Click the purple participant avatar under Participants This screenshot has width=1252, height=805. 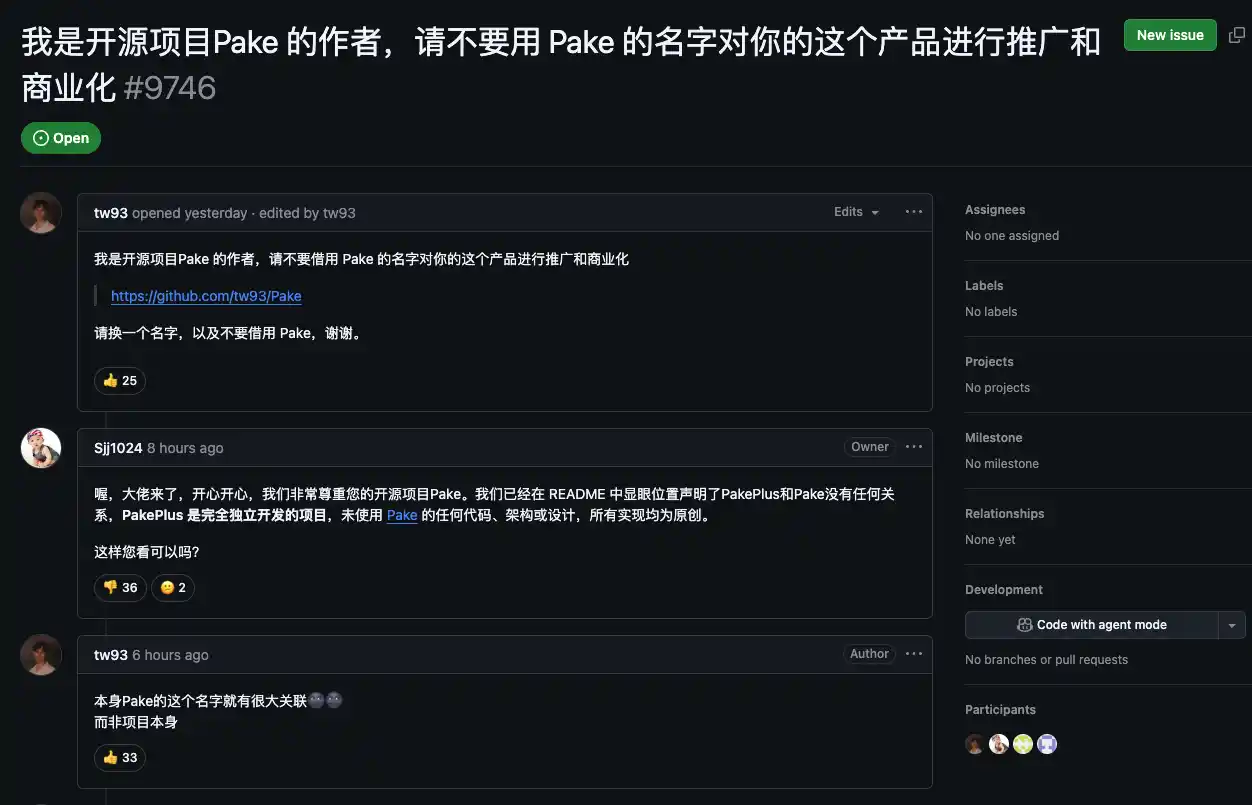coord(1046,743)
